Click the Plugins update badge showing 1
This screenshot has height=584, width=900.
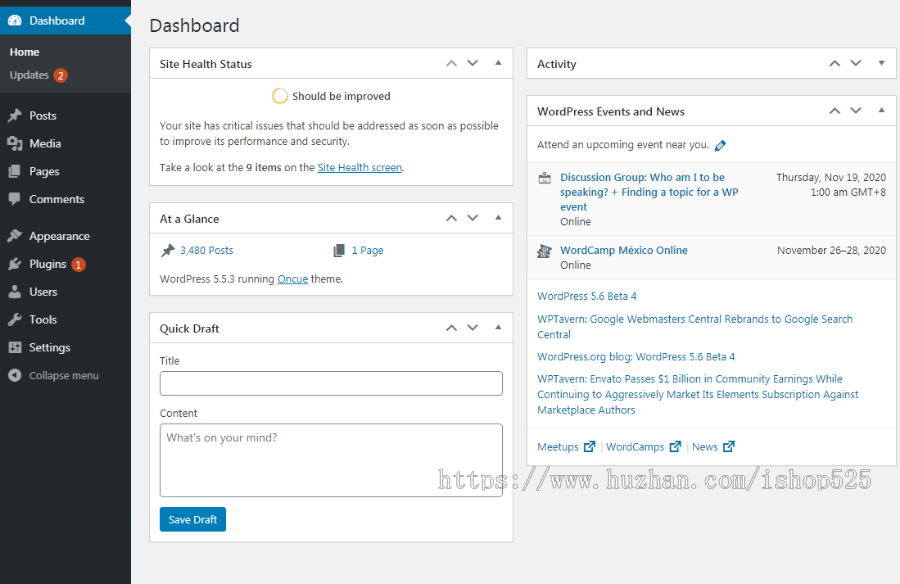[x=79, y=265]
